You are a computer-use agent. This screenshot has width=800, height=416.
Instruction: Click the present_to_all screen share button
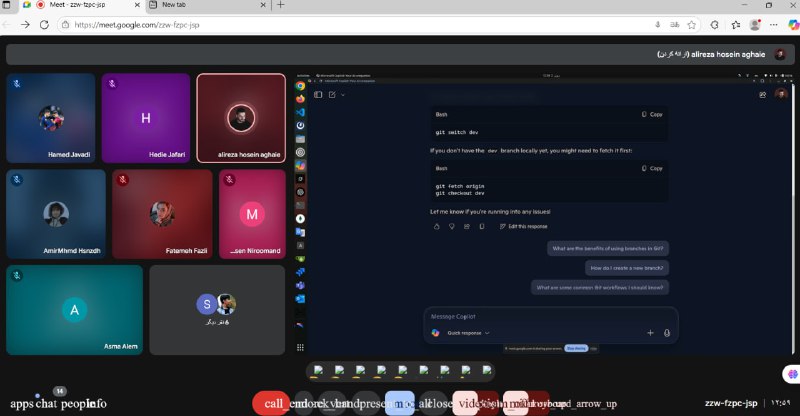pos(366,403)
